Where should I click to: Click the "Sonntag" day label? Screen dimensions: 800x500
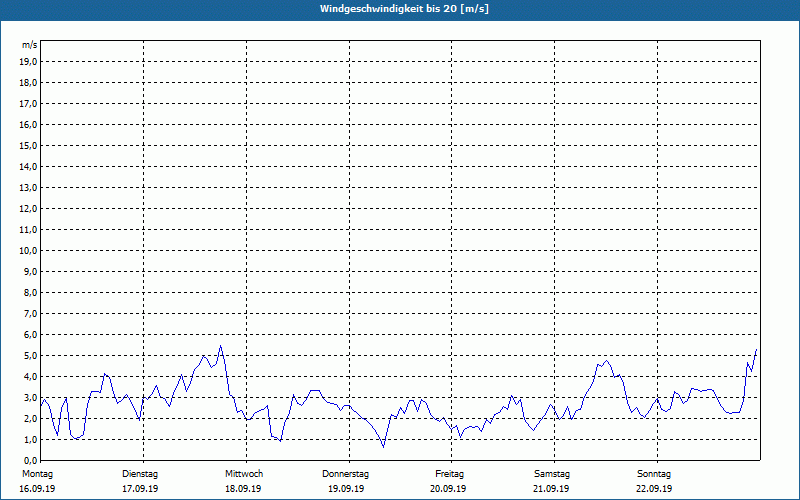654,474
